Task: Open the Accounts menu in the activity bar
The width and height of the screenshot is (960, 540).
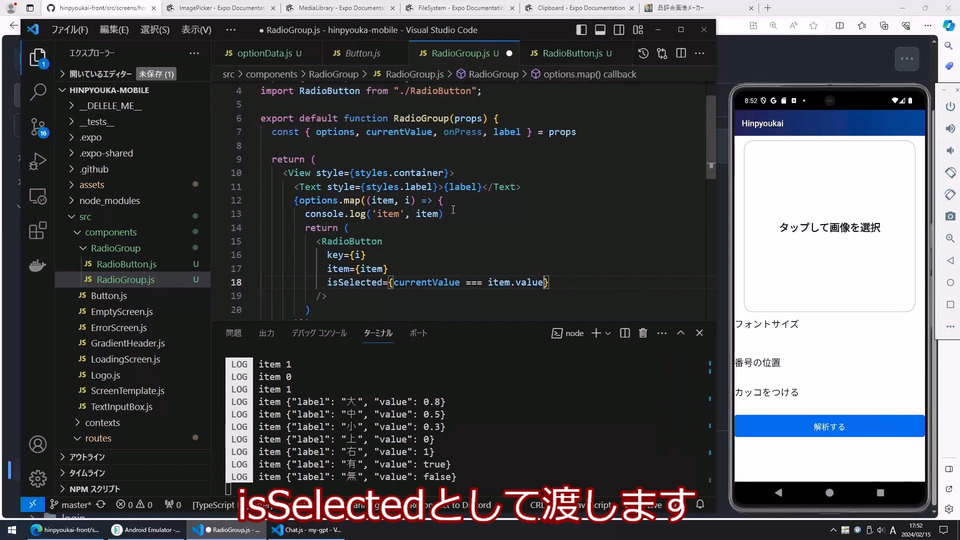Action: [38, 444]
